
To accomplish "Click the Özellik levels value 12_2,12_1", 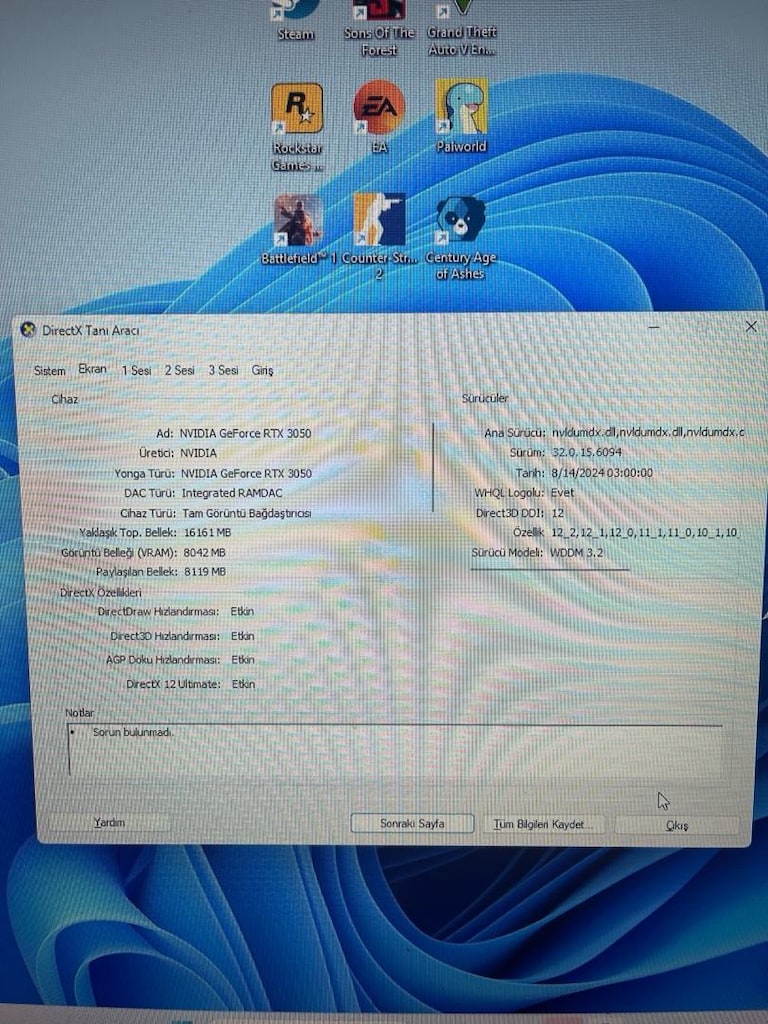I will click(645, 532).
